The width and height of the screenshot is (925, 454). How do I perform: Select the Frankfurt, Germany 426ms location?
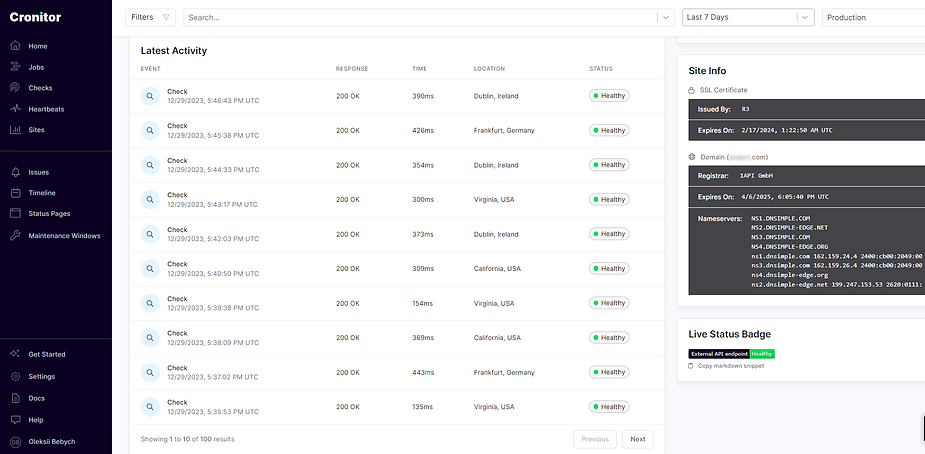click(x=504, y=130)
